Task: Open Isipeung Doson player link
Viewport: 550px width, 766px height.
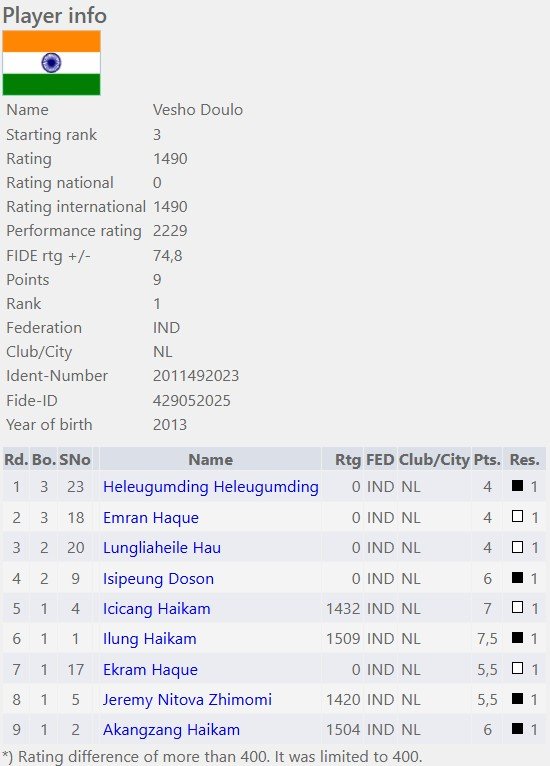Action: coord(158,578)
